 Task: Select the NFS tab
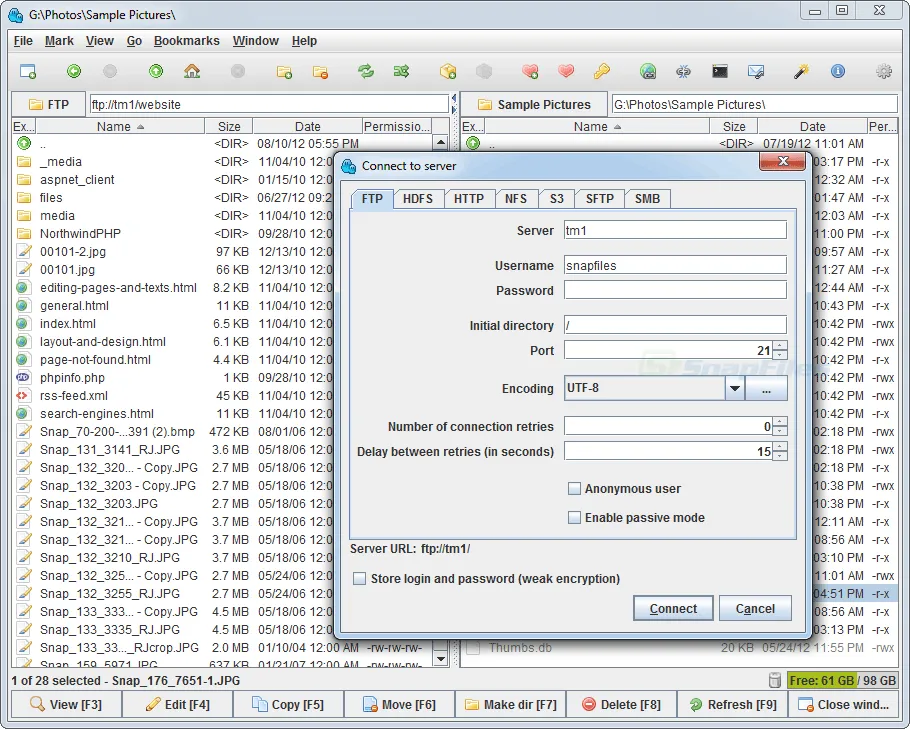516,199
